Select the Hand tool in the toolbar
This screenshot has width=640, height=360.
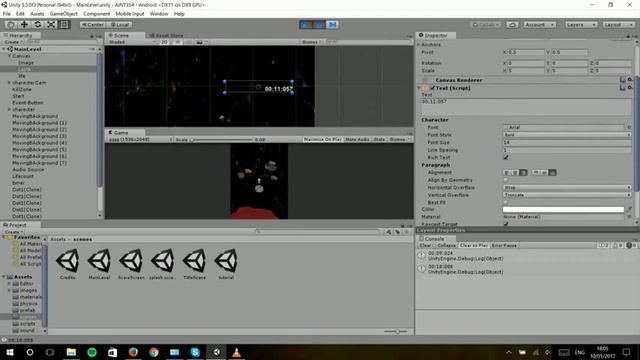[x=11, y=24]
